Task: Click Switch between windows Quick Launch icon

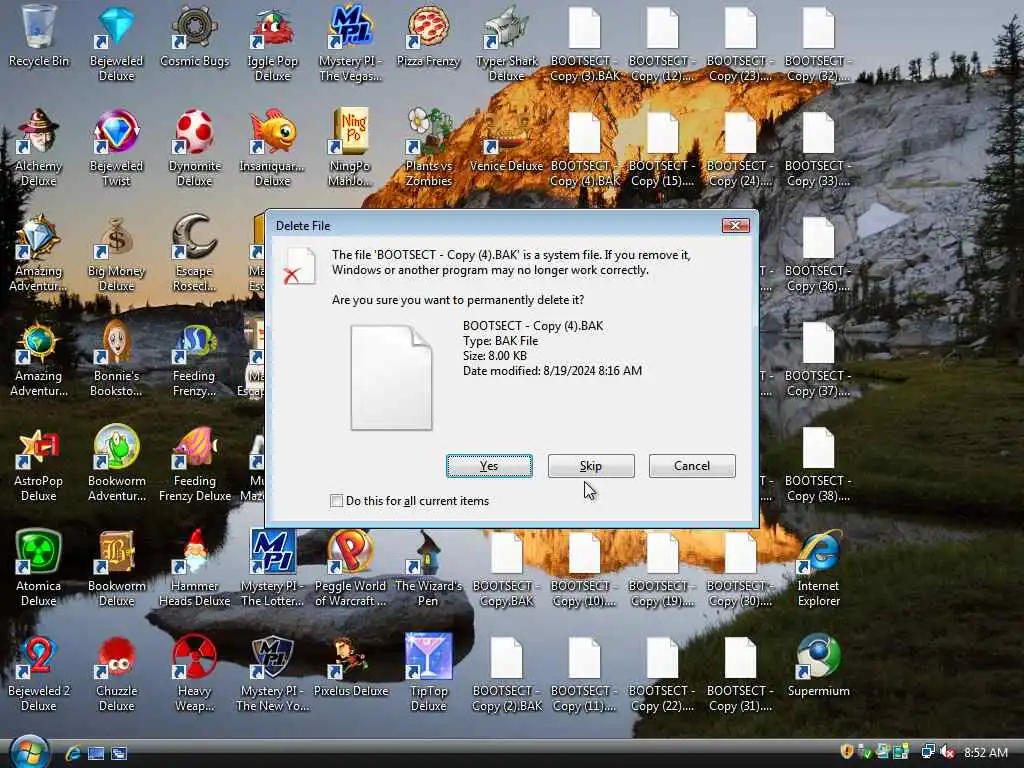Action: [x=119, y=753]
